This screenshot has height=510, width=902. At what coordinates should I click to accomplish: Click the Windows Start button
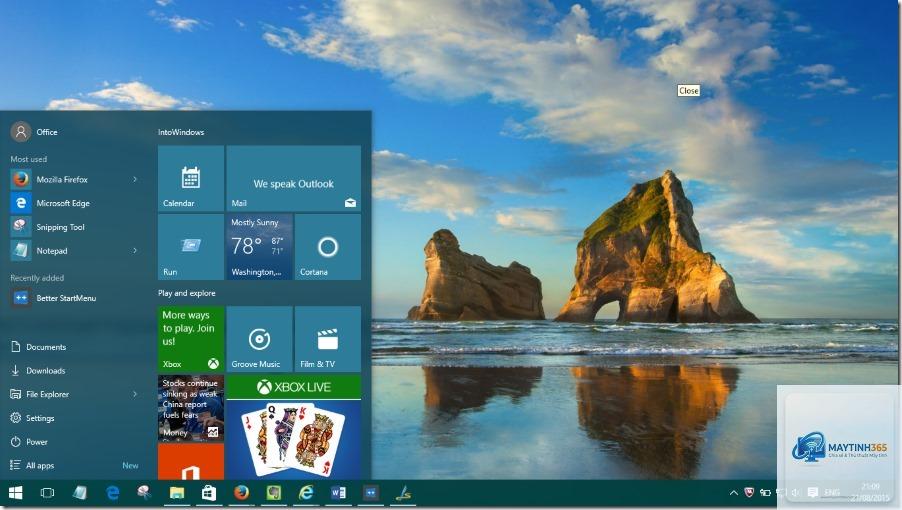(16, 493)
